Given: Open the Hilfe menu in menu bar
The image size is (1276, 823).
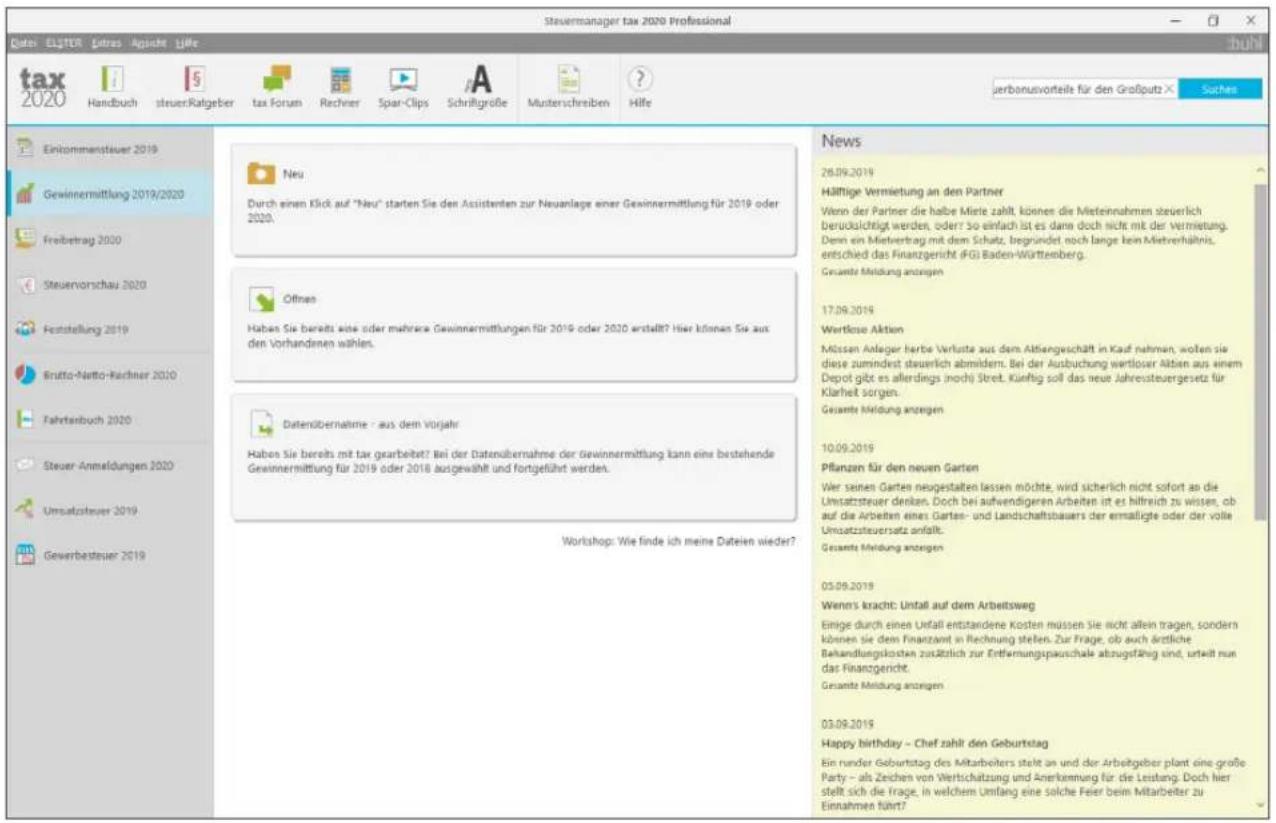Looking at the screenshot, I should (187, 44).
